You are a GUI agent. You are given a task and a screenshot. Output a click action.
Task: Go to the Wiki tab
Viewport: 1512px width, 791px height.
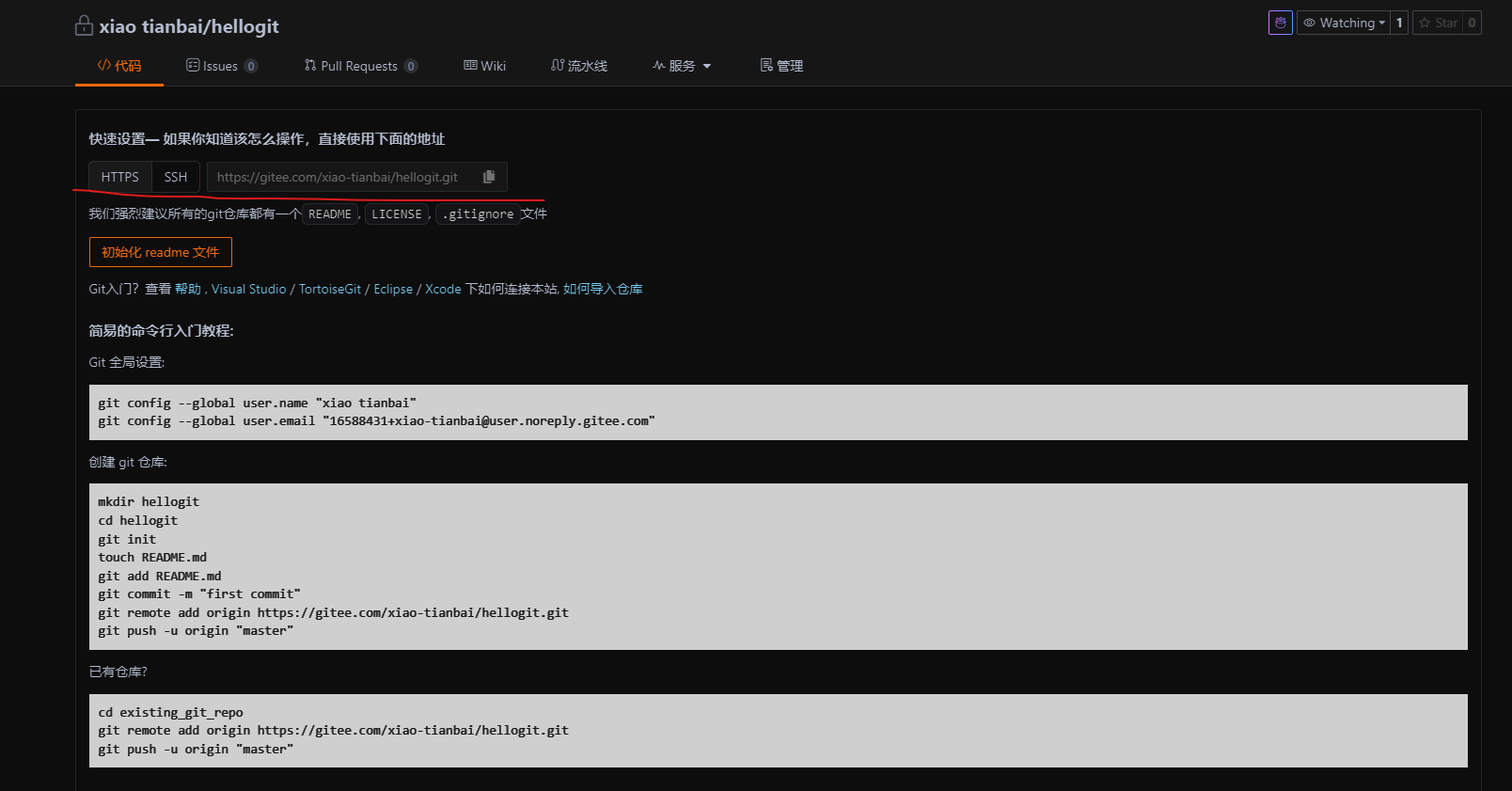pyautogui.click(x=484, y=66)
